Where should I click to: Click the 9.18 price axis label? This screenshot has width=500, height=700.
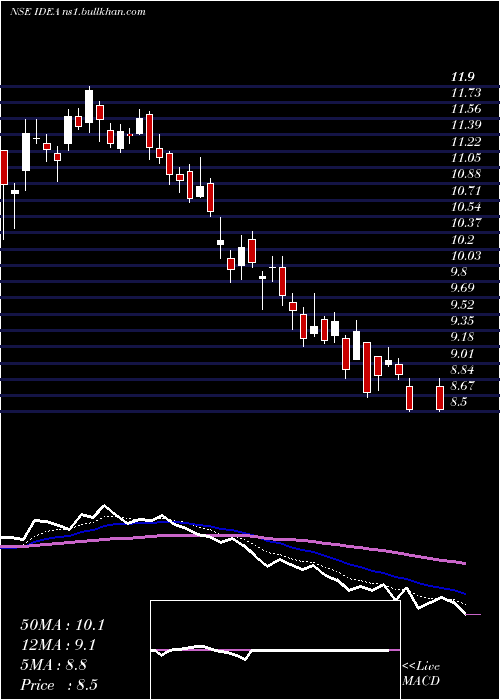[x=463, y=337]
